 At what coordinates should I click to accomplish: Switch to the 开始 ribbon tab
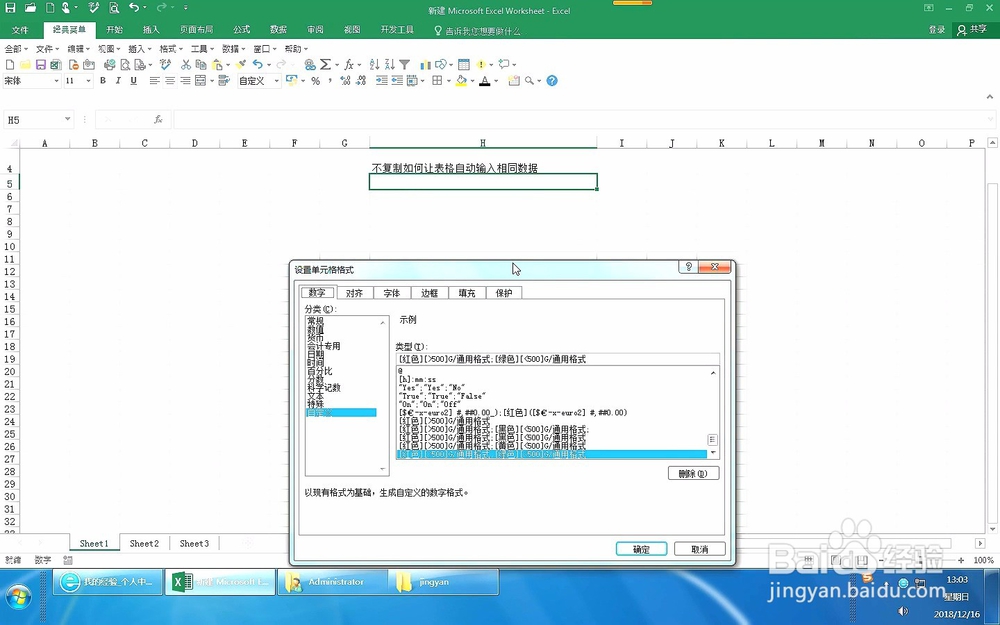[x=114, y=30]
